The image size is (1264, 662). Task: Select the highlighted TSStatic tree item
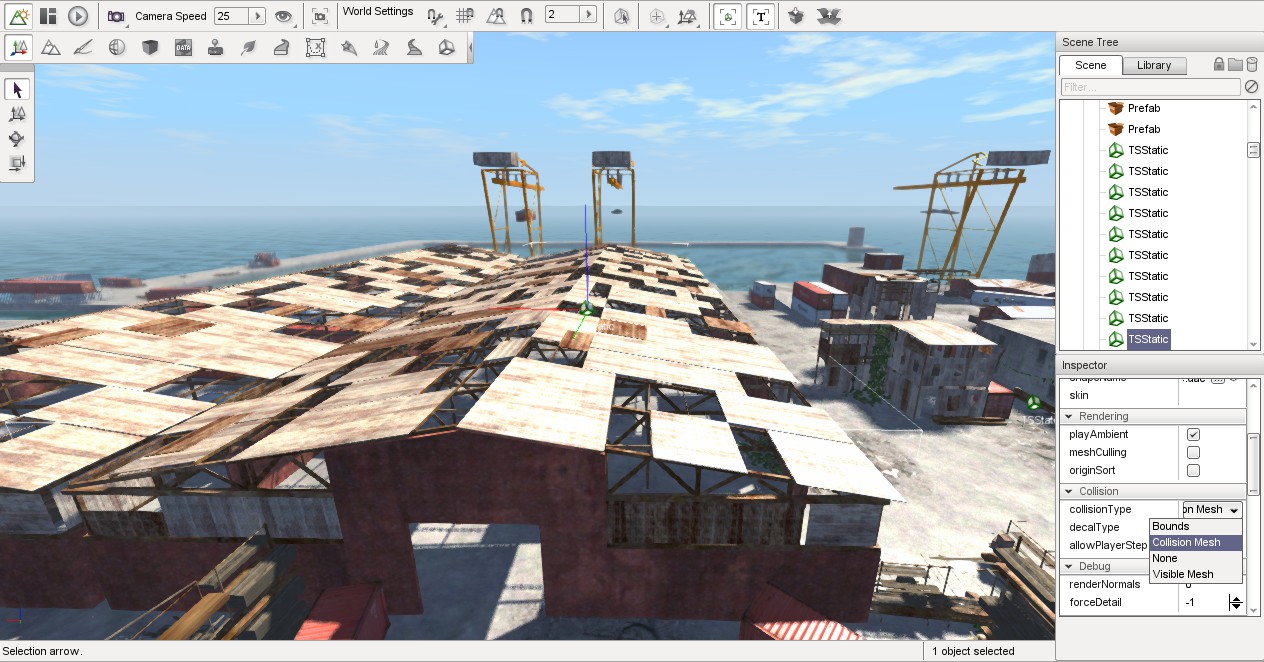click(x=1148, y=339)
